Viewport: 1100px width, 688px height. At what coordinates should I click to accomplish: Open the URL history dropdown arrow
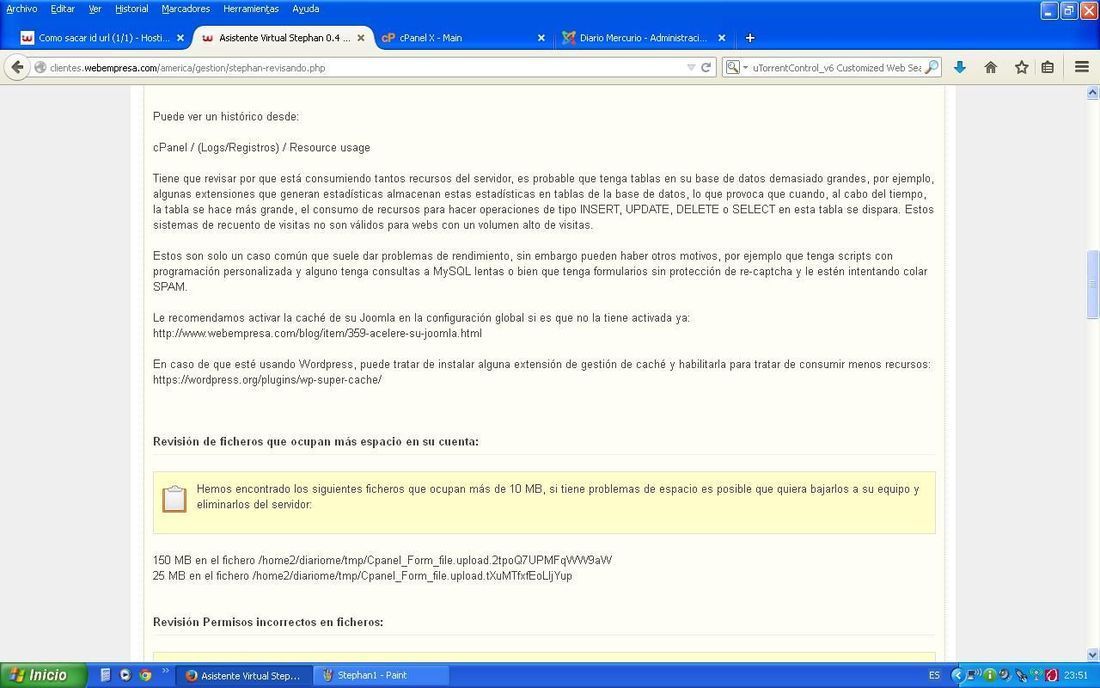pyautogui.click(x=691, y=67)
